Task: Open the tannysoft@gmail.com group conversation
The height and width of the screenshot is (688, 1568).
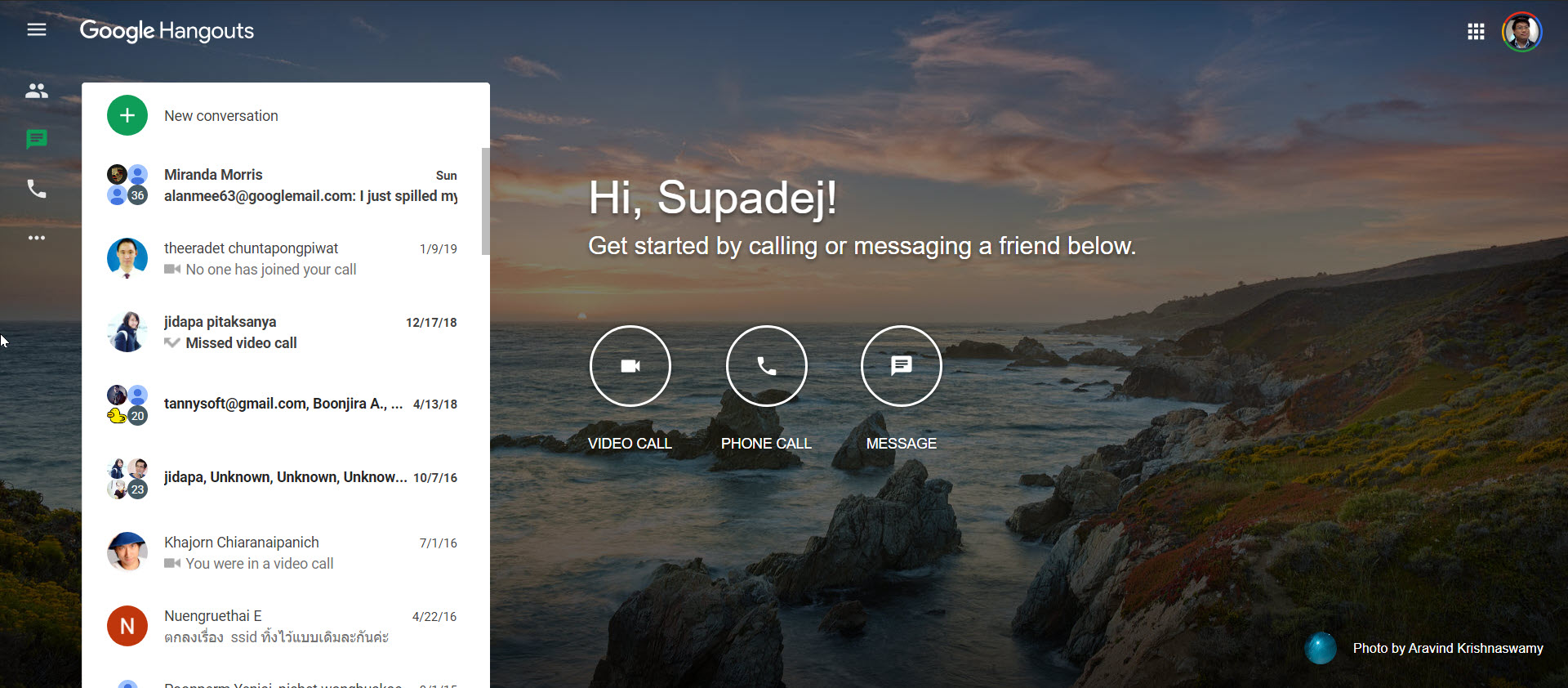Action: [283, 405]
